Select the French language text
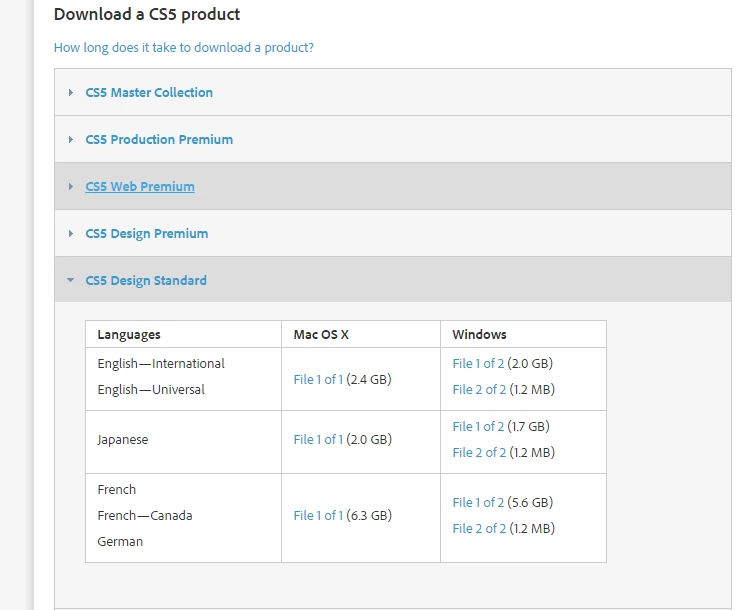Viewport: 741px width, 610px height. (x=117, y=490)
